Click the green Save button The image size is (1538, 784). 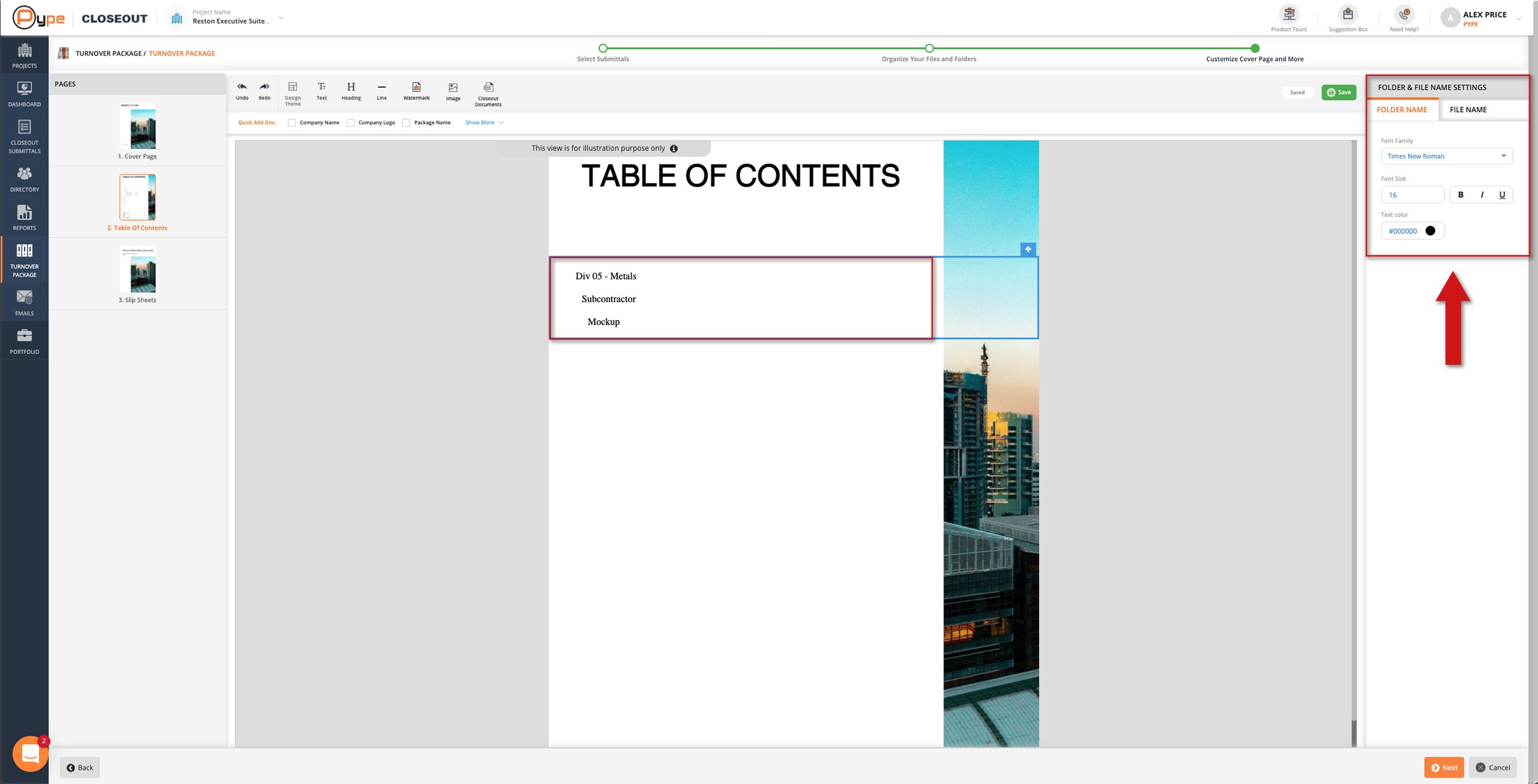click(1338, 92)
